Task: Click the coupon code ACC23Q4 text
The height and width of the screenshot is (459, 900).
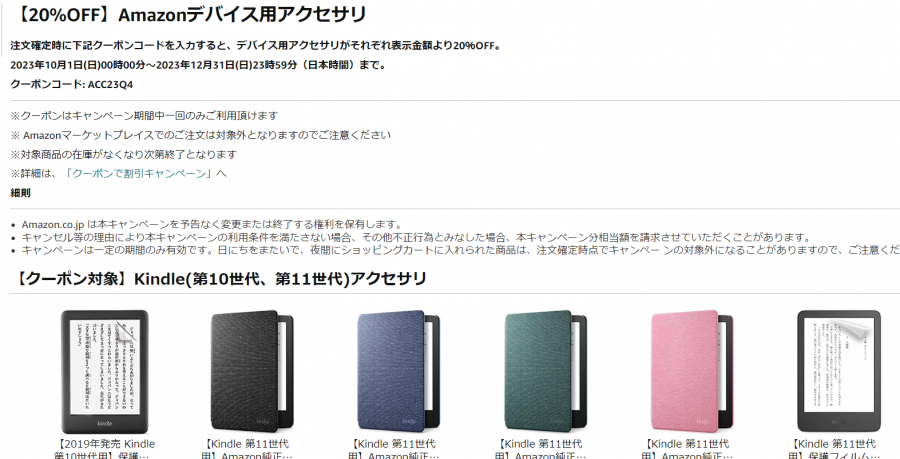Action: pyautogui.click(x=110, y=84)
